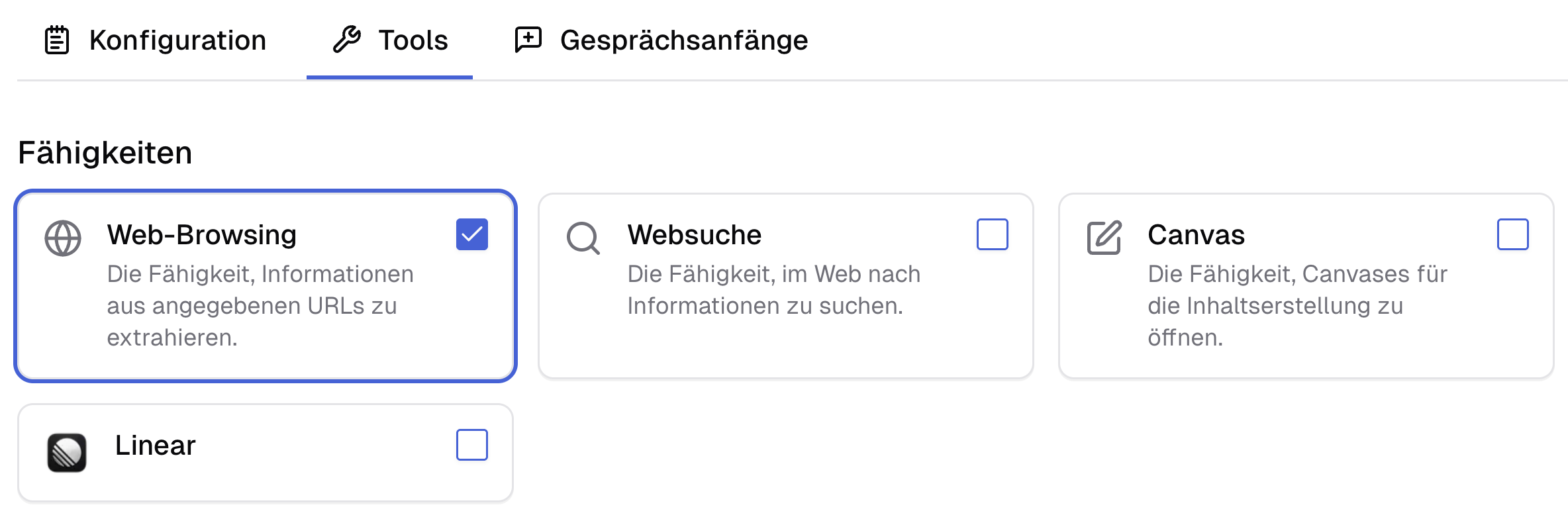This screenshot has width=1568, height=511.
Task: Select the wrench icon beside Tools
Action: point(347,40)
